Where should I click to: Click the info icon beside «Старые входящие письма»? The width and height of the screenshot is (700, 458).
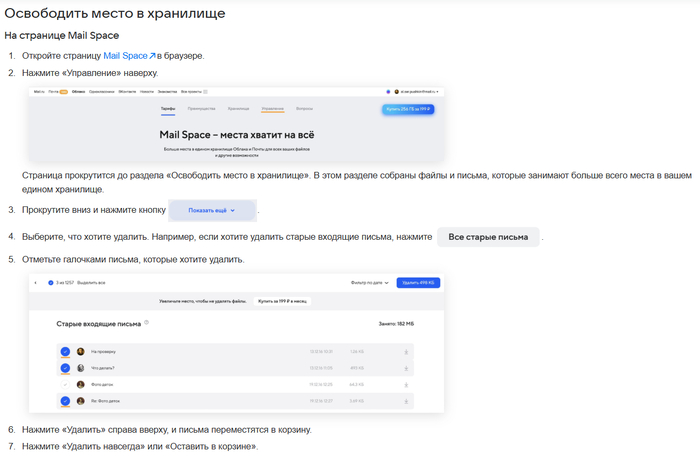tap(146, 323)
